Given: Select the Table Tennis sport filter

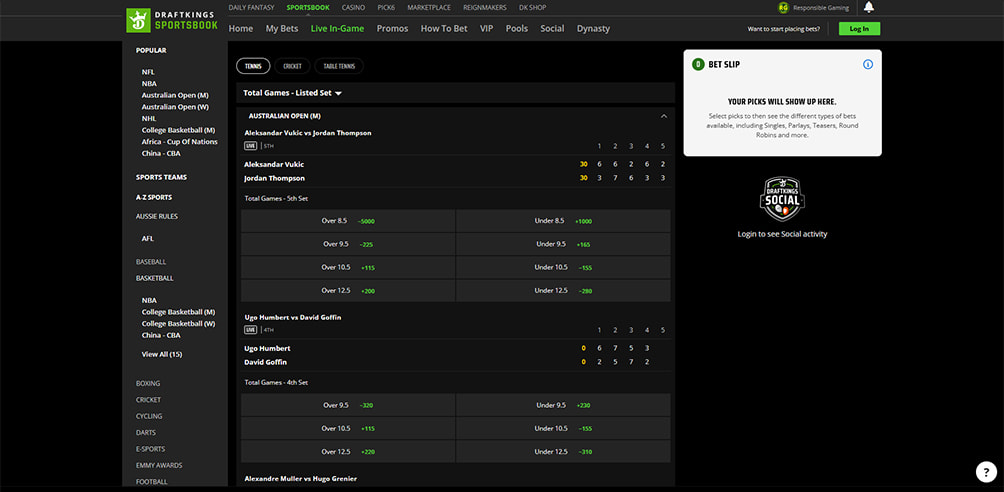Looking at the screenshot, I should click(339, 66).
